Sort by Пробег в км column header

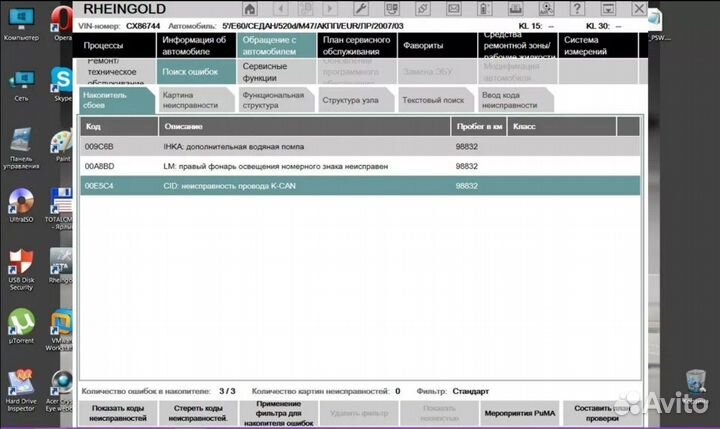(479, 126)
